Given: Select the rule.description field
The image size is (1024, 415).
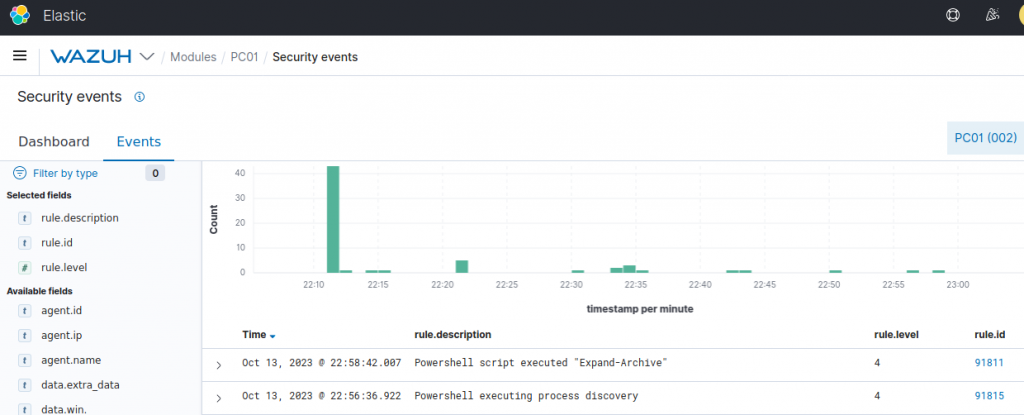Looking at the screenshot, I should [79, 218].
